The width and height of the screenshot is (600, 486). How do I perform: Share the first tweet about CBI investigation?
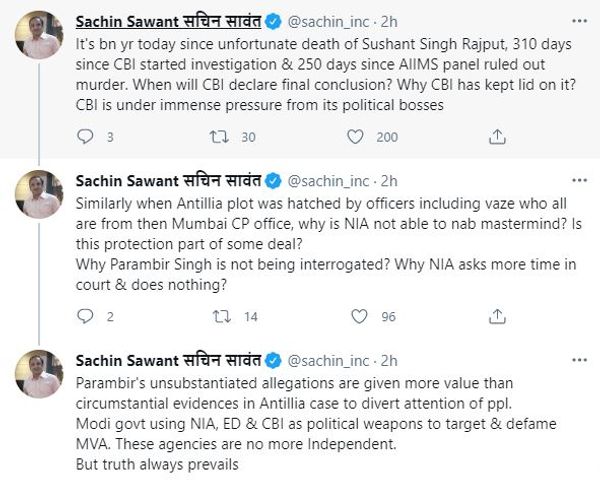(x=497, y=137)
